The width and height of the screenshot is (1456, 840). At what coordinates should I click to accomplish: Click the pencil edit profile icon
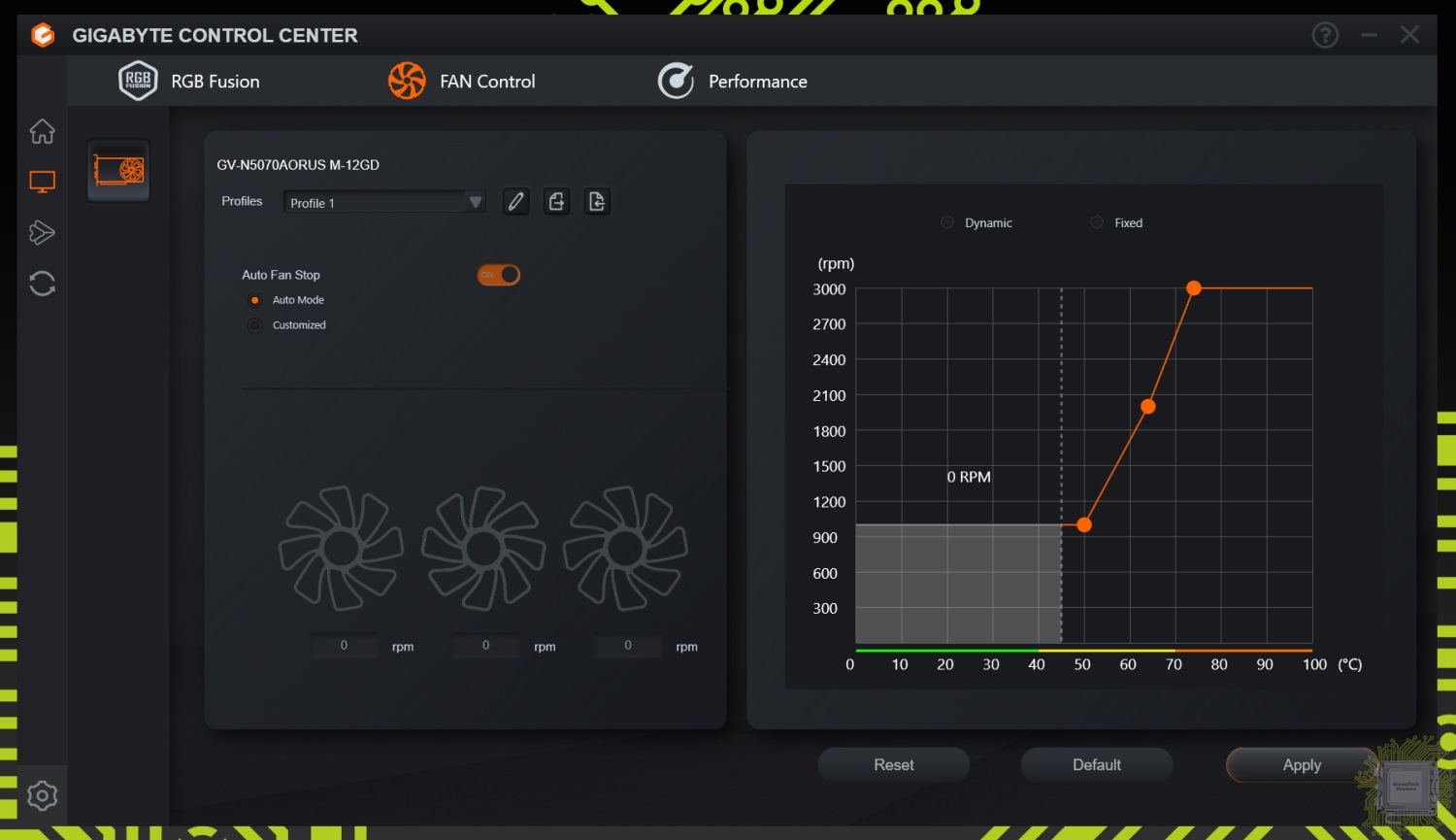pyautogui.click(x=515, y=201)
